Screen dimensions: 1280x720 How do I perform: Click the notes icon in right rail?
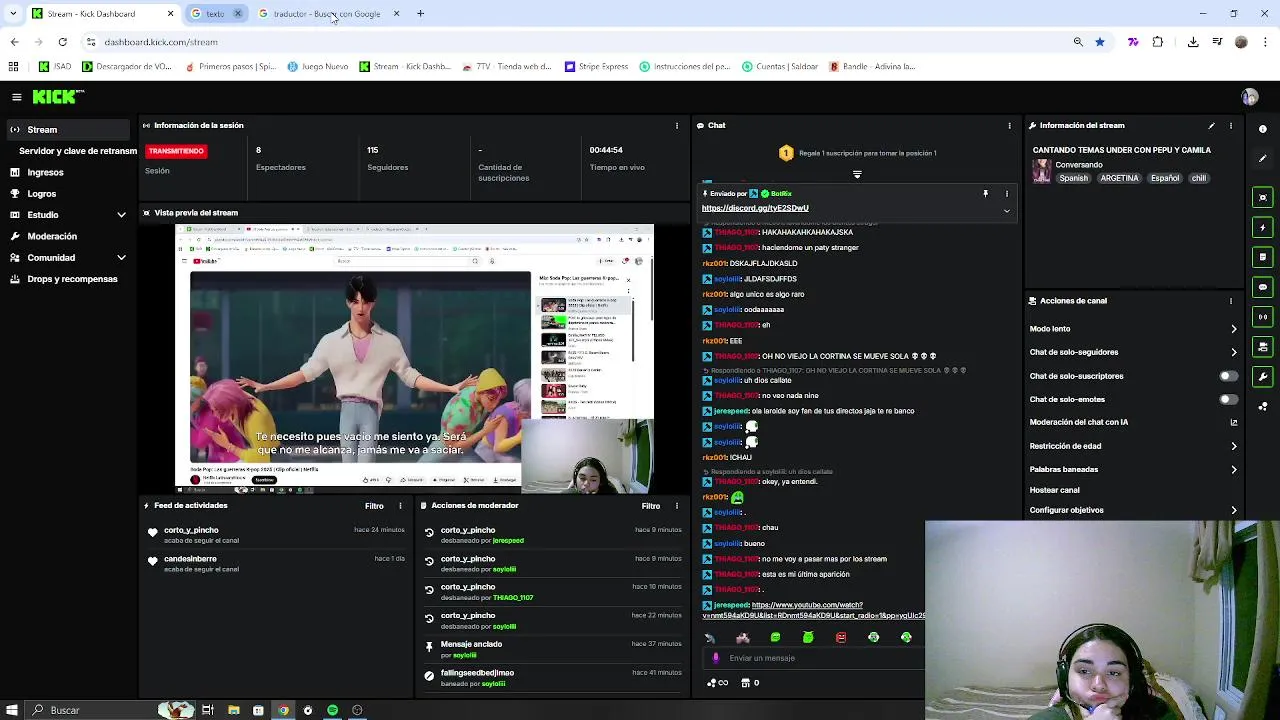point(1263,257)
